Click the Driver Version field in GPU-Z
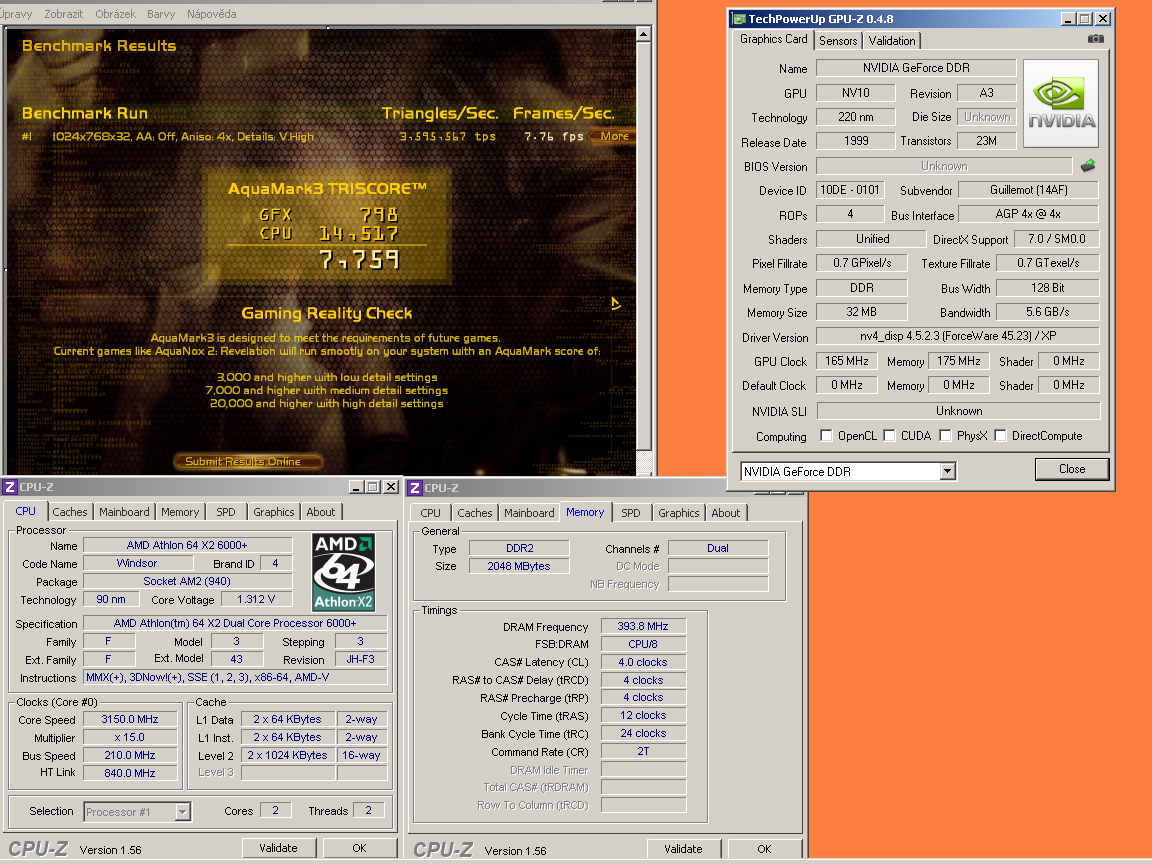 [x=958, y=336]
